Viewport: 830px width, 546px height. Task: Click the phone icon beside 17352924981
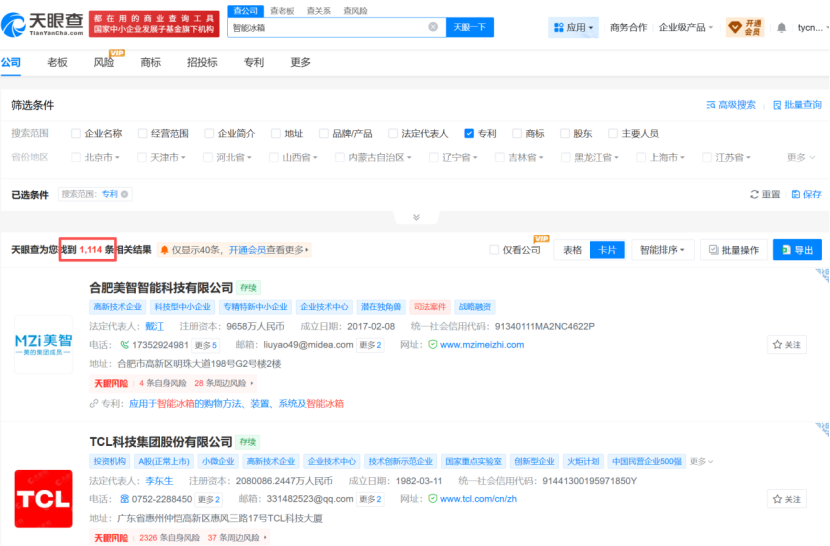pyautogui.click(x=124, y=345)
